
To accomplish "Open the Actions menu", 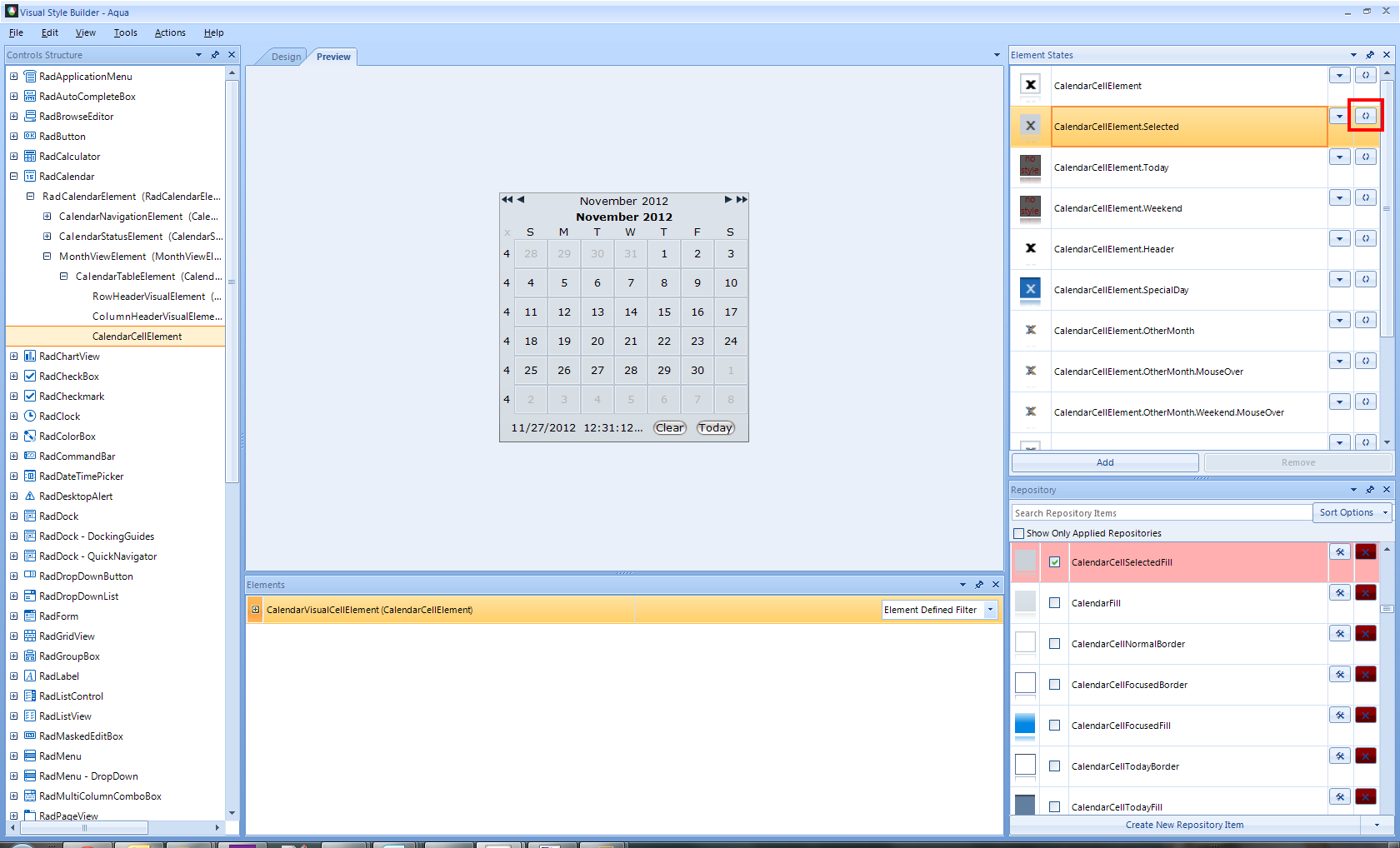I will (x=170, y=32).
